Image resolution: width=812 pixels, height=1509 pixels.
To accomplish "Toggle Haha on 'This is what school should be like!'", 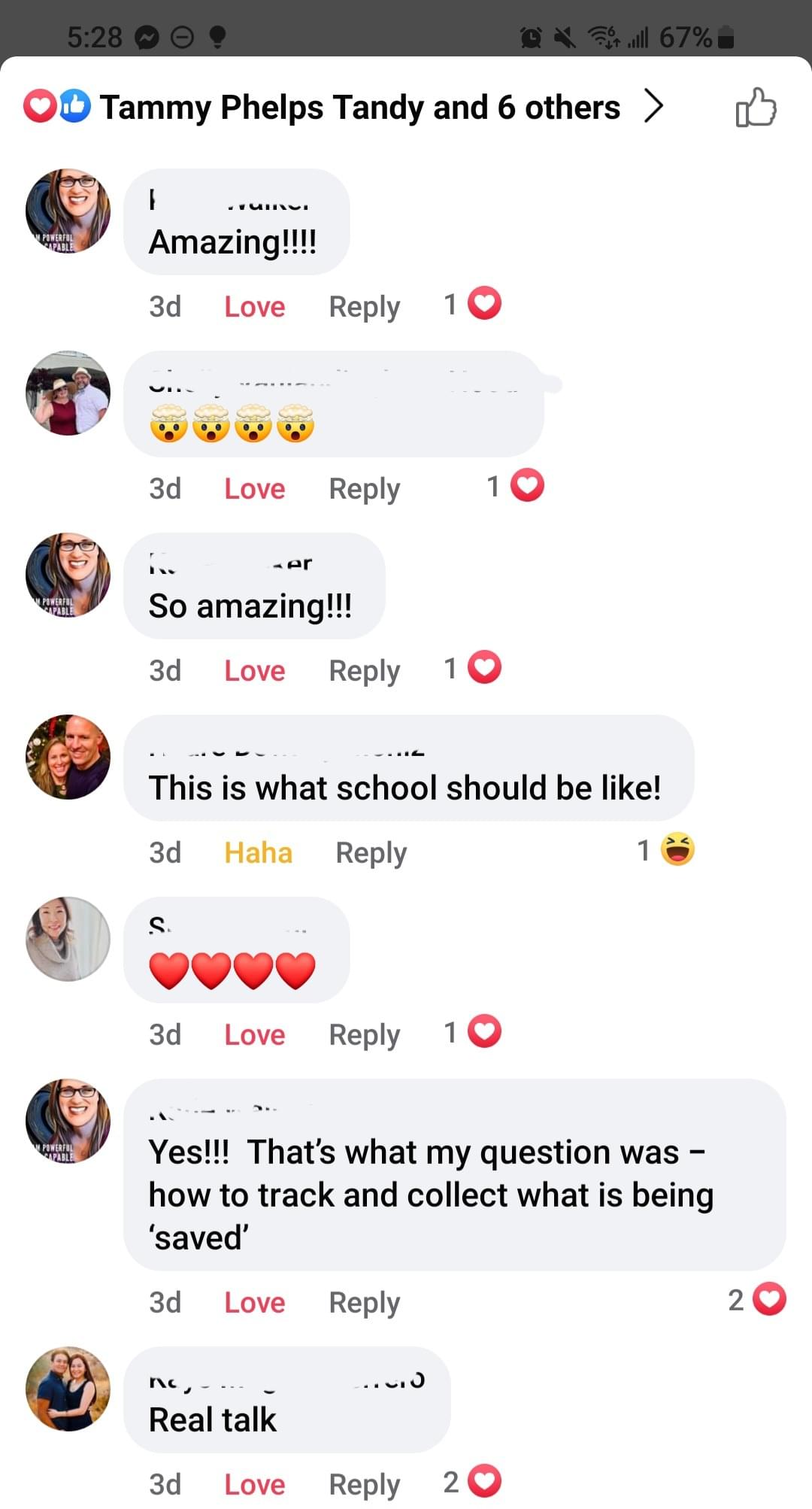I will tap(258, 853).
